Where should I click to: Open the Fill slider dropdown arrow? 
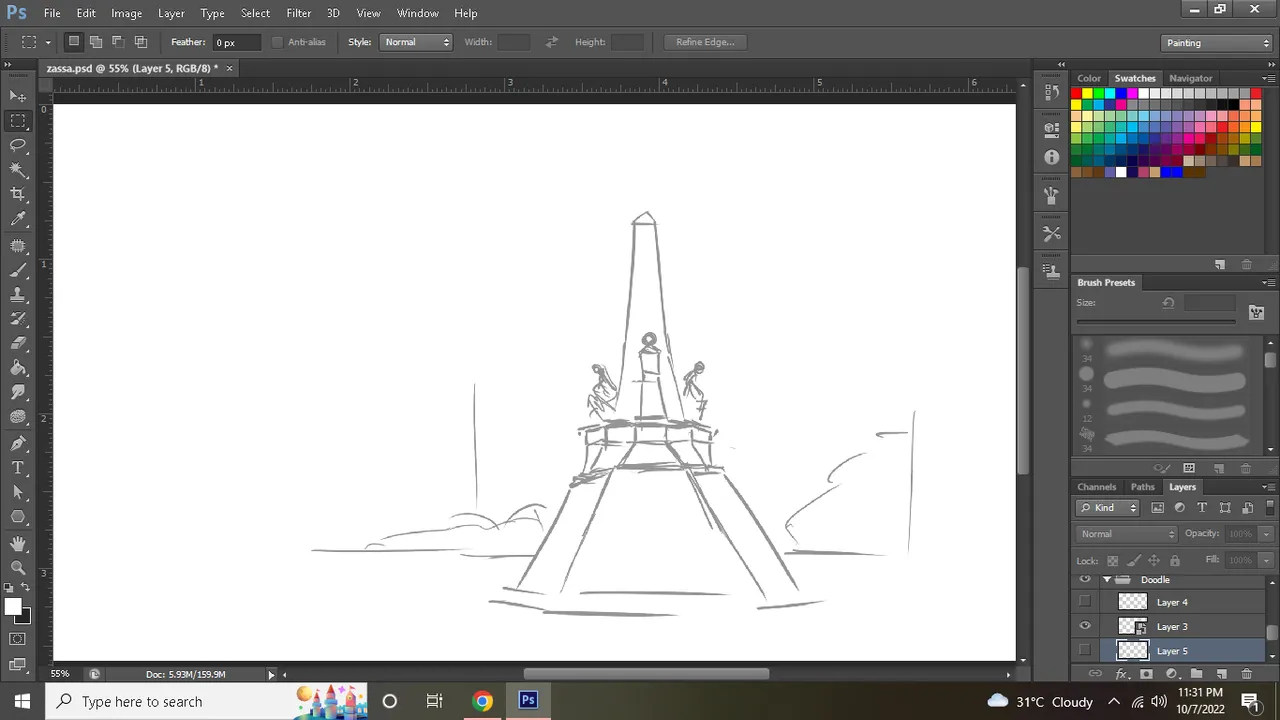pos(1265,560)
